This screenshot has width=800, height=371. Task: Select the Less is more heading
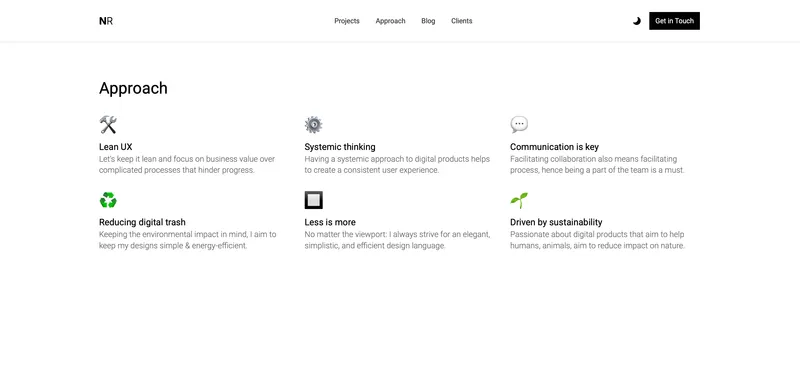(330, 222)
